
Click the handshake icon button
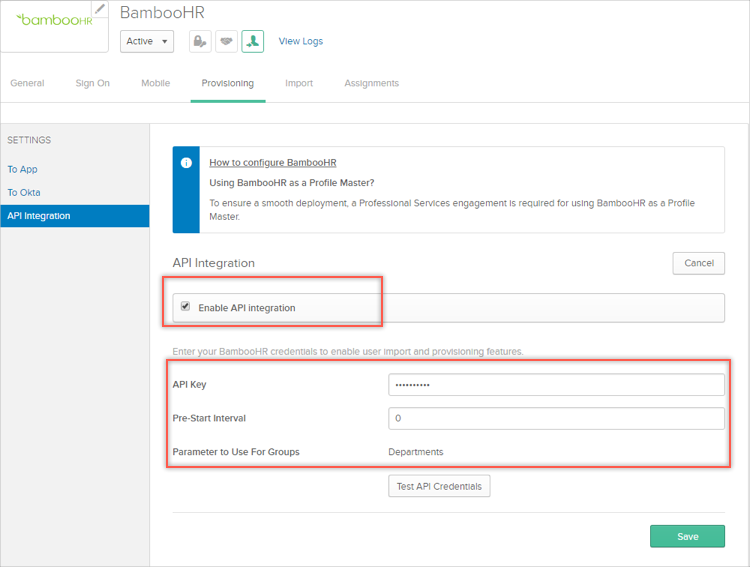(226, 41)
